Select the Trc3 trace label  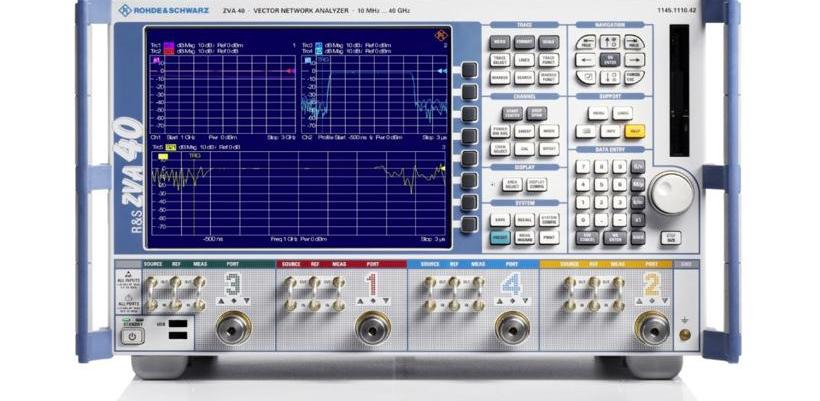[x=309, y=45]
